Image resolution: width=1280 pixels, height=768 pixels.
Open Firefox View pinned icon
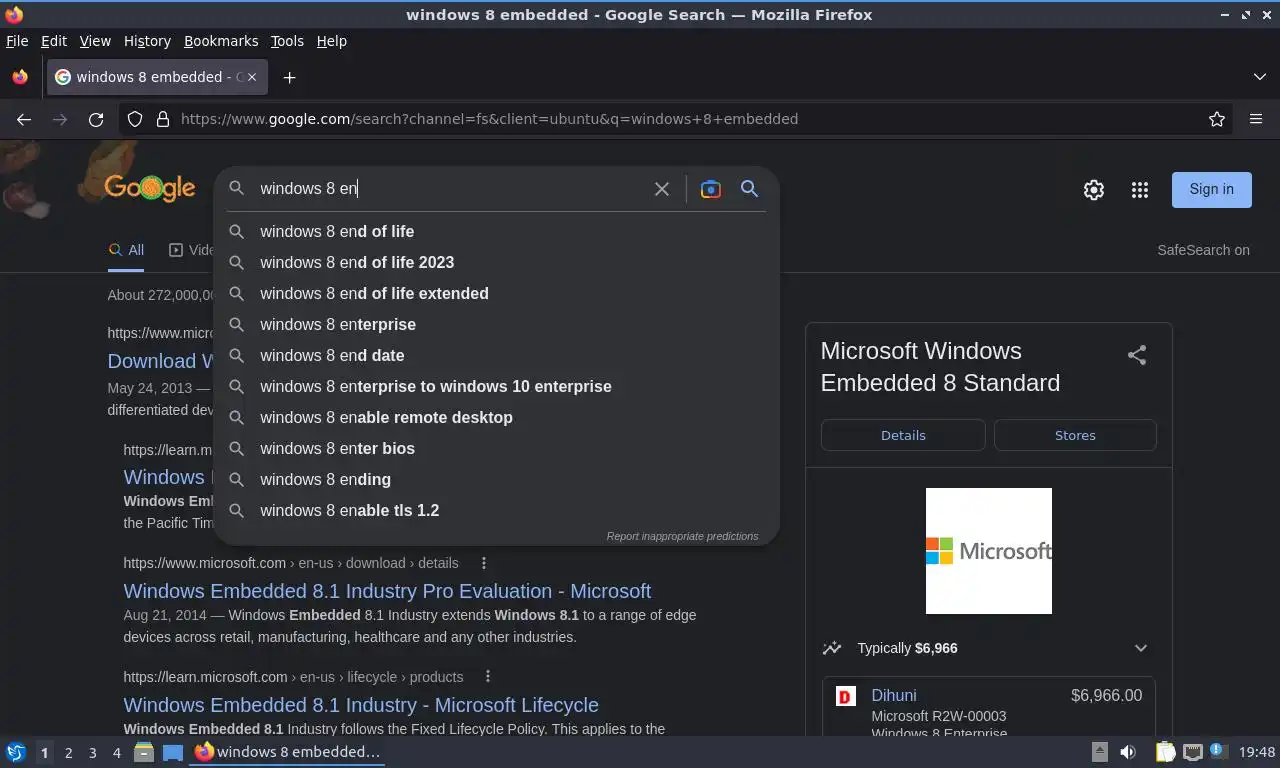[x=20, y=77]
